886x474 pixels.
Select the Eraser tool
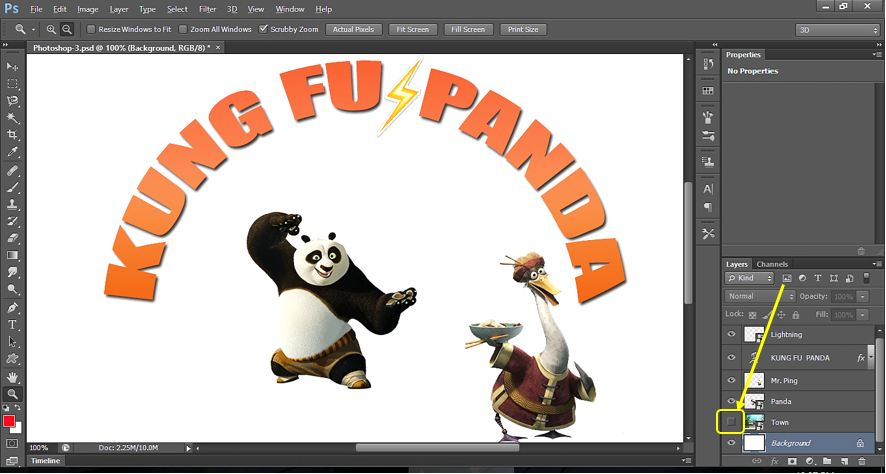12,238
